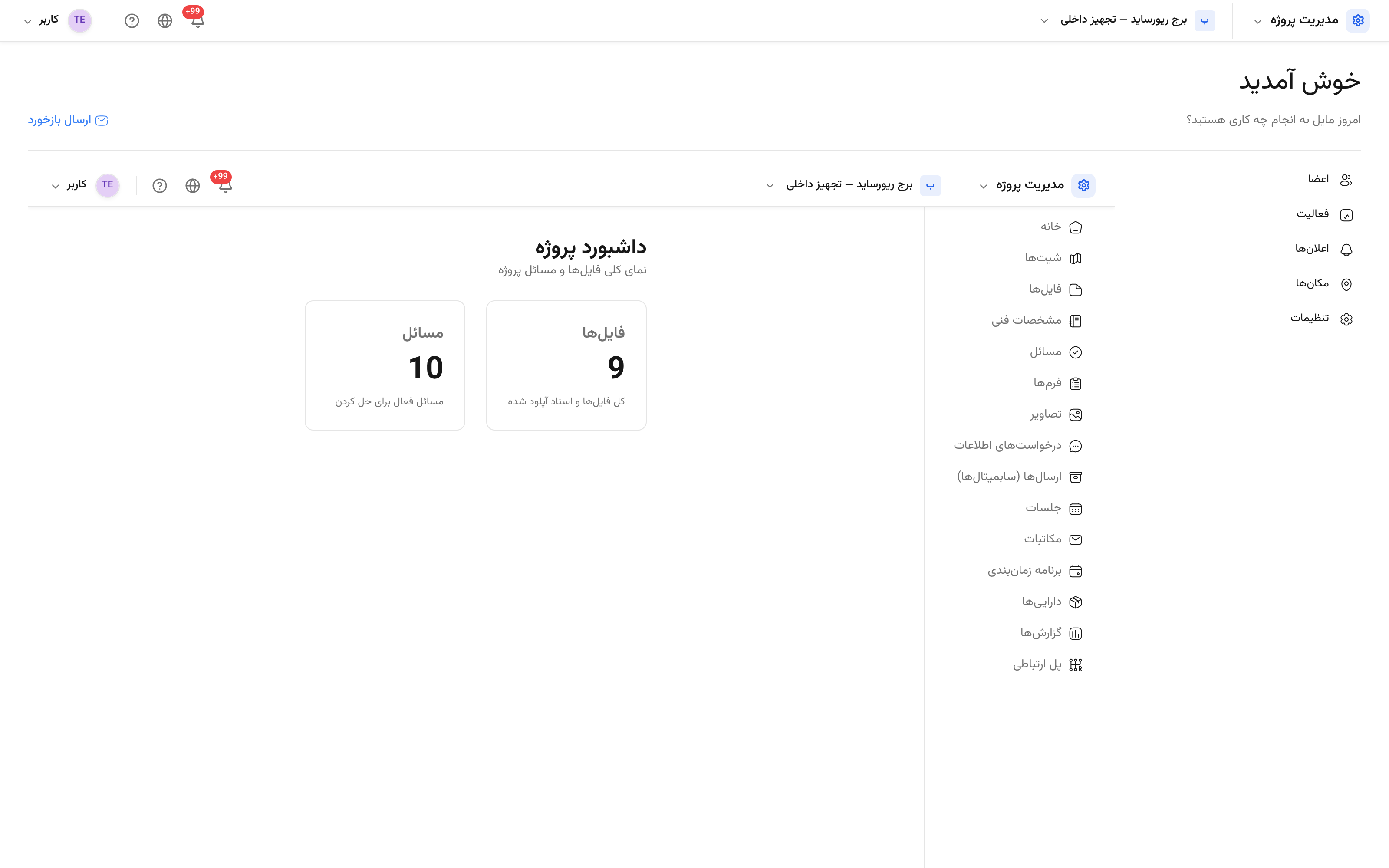
Task: Click the help icon in the inner preview header
Action: tap(160, 185)
